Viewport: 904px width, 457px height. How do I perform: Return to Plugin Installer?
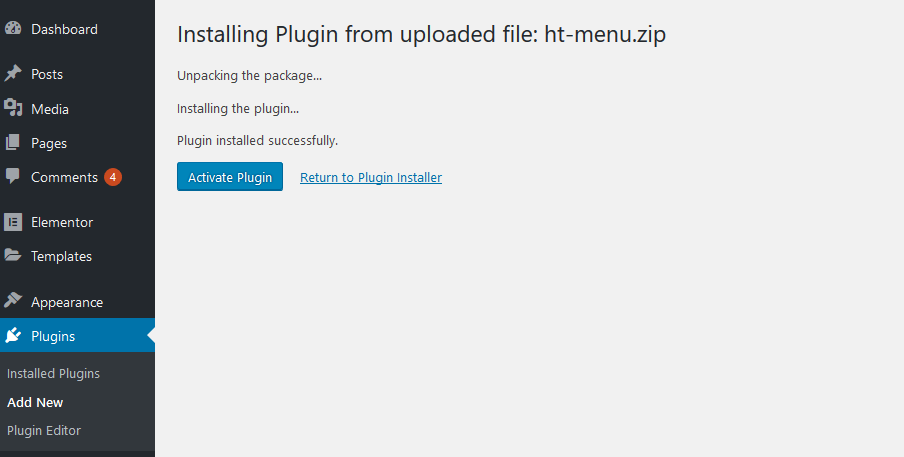click(371, 177)
